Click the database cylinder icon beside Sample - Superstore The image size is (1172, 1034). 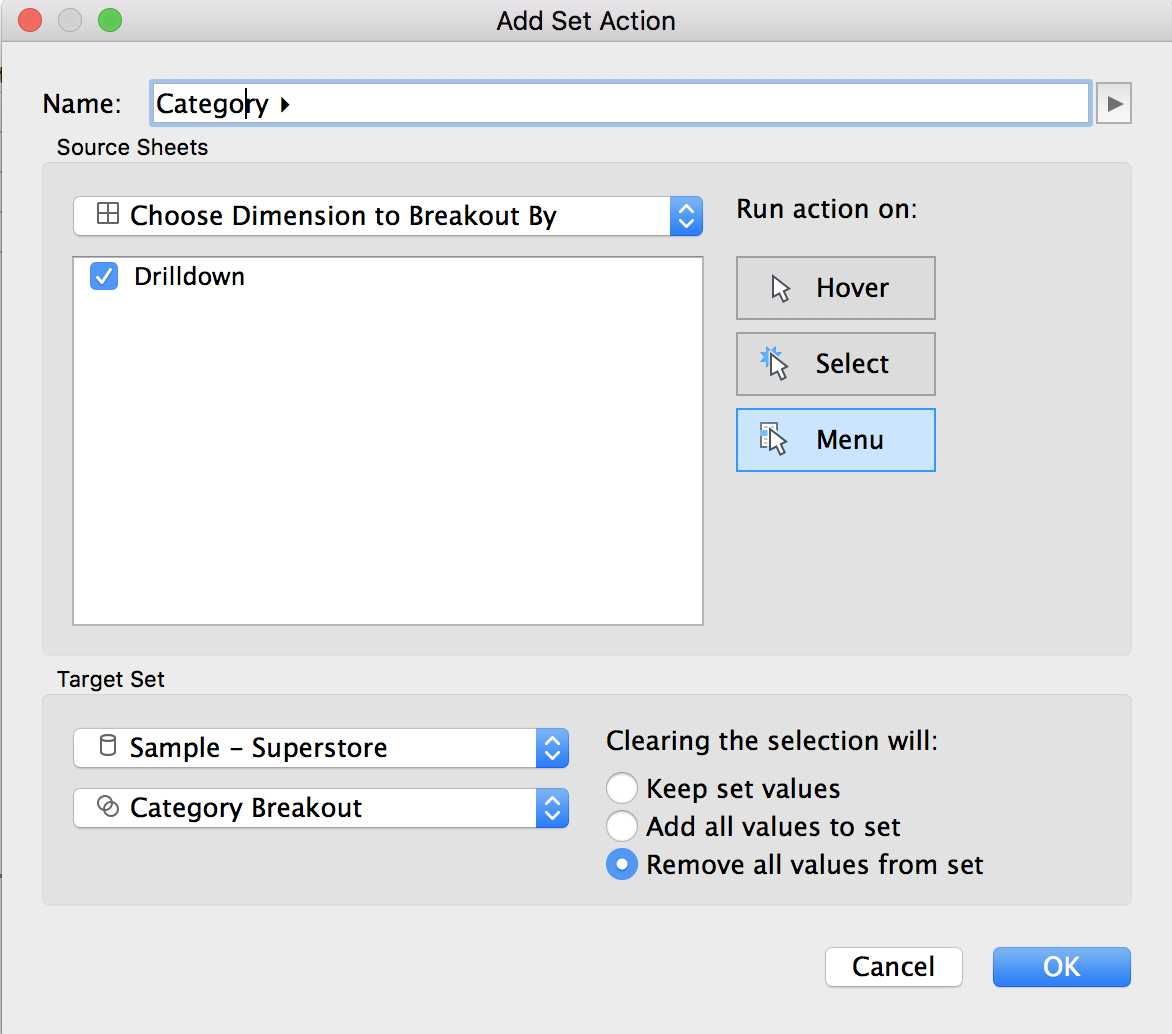107,747
